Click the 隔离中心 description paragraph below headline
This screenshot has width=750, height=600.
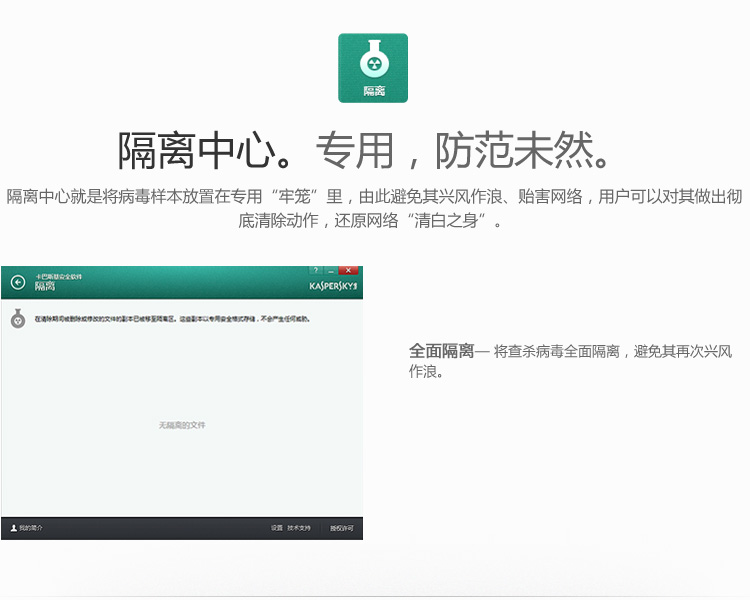point(374,208)
